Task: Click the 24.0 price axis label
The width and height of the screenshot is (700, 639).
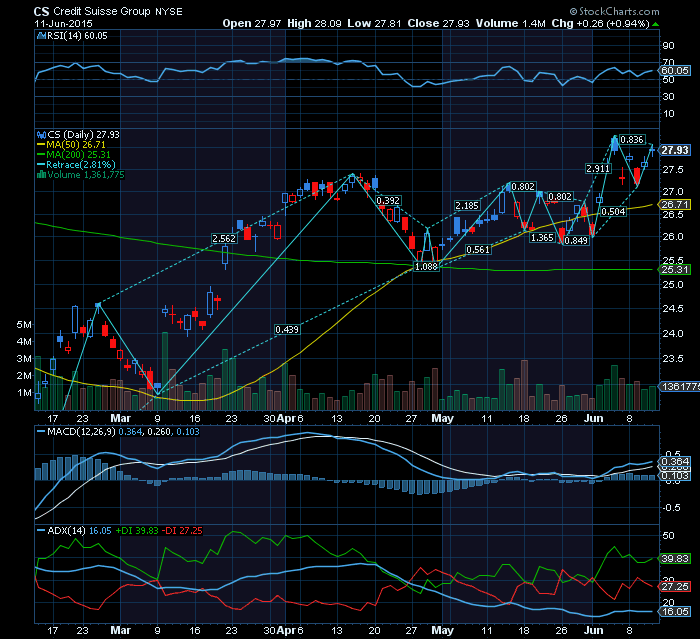Action: [x=673, y=334]
